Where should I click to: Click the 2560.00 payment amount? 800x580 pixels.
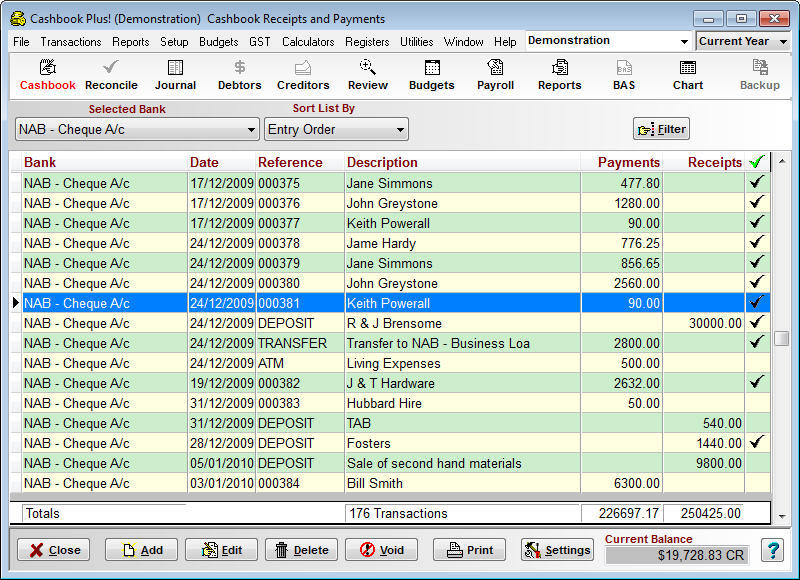pyautogui.click(x=636, y=283)
